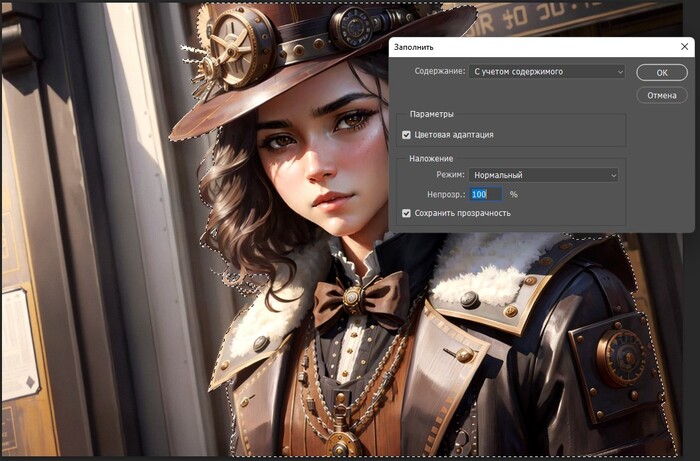This screenshot has width=700, height=461.
Task: Uncheck the Сохранить прозрачность option
Action: click(x=406, y=213)
